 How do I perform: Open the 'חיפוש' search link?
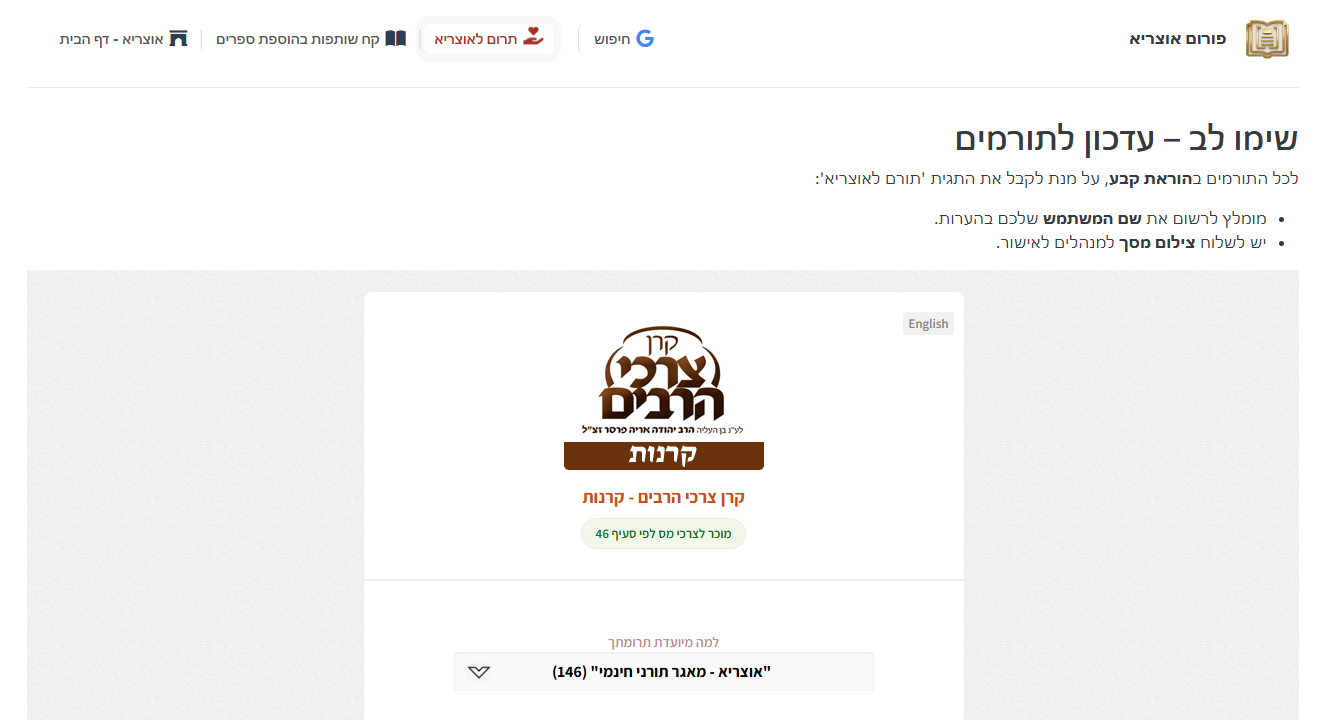point(612,39)
